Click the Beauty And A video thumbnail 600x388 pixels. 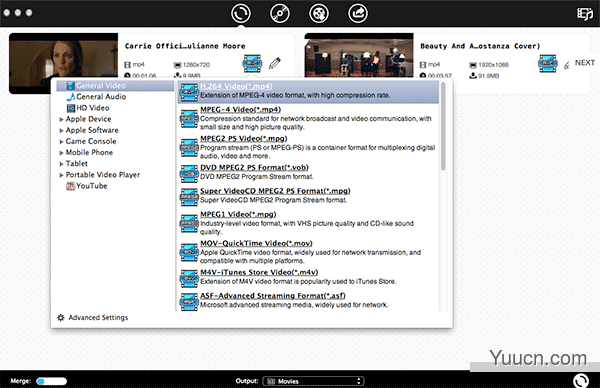[359, 55]
